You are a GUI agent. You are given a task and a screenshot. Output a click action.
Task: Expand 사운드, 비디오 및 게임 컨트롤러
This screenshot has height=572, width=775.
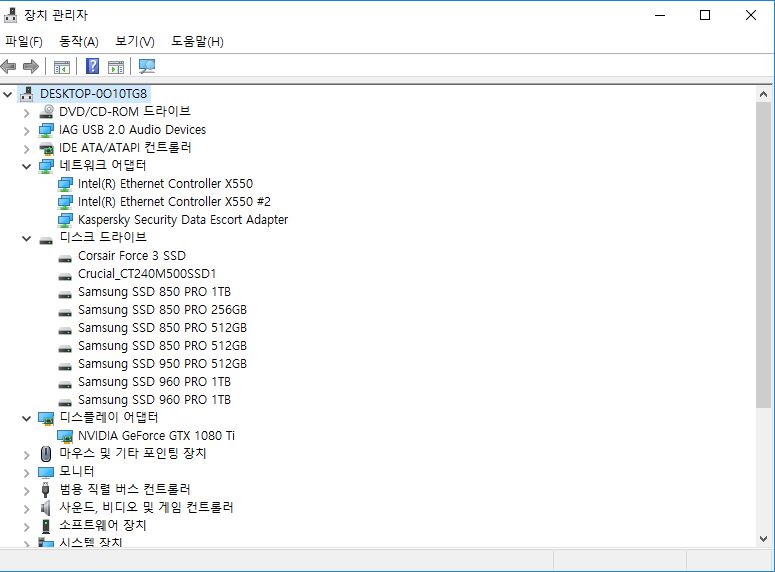[27, 509]
